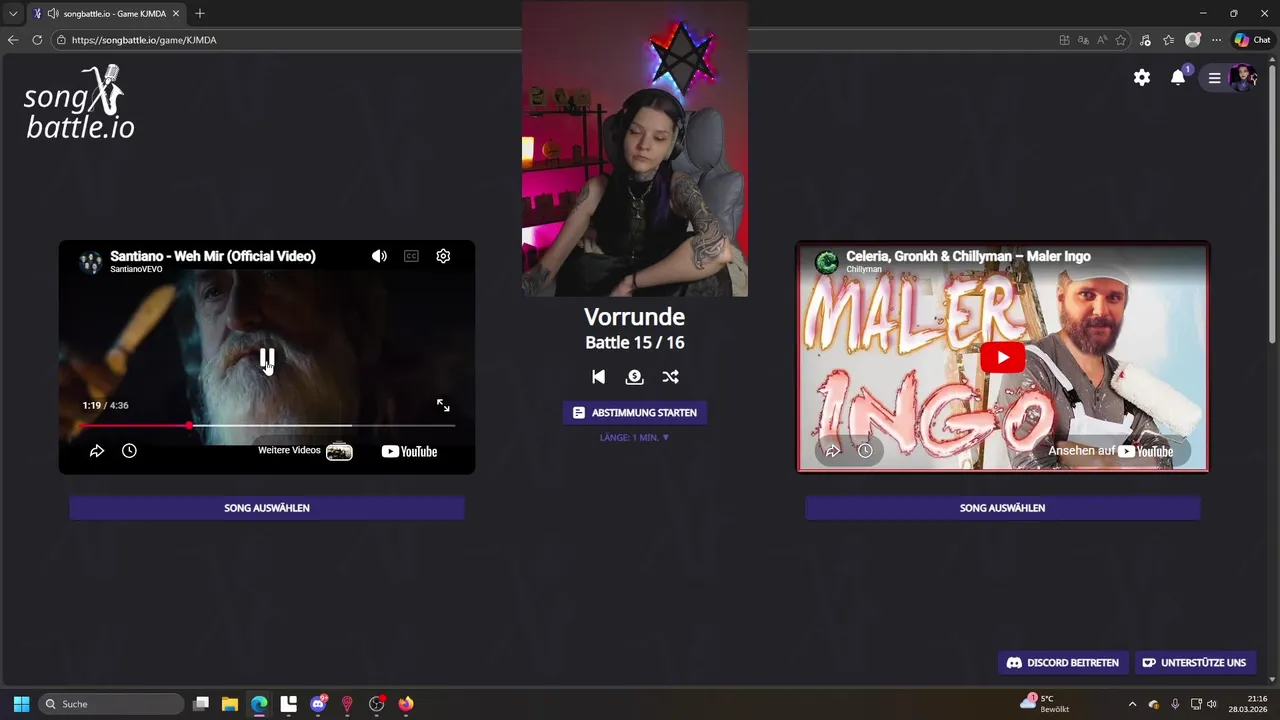Image resolution: width=1280 pixels, height=720 pixels.
Task: Go back in the browser
Action: point(13,40)
